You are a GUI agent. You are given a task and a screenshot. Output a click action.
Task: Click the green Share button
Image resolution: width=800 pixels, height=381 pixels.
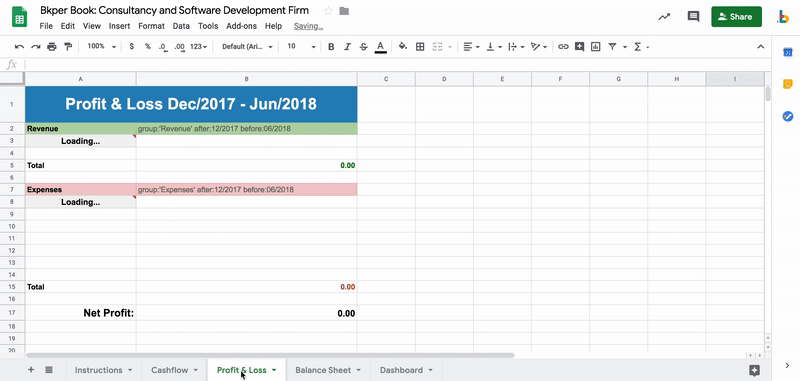736,17
